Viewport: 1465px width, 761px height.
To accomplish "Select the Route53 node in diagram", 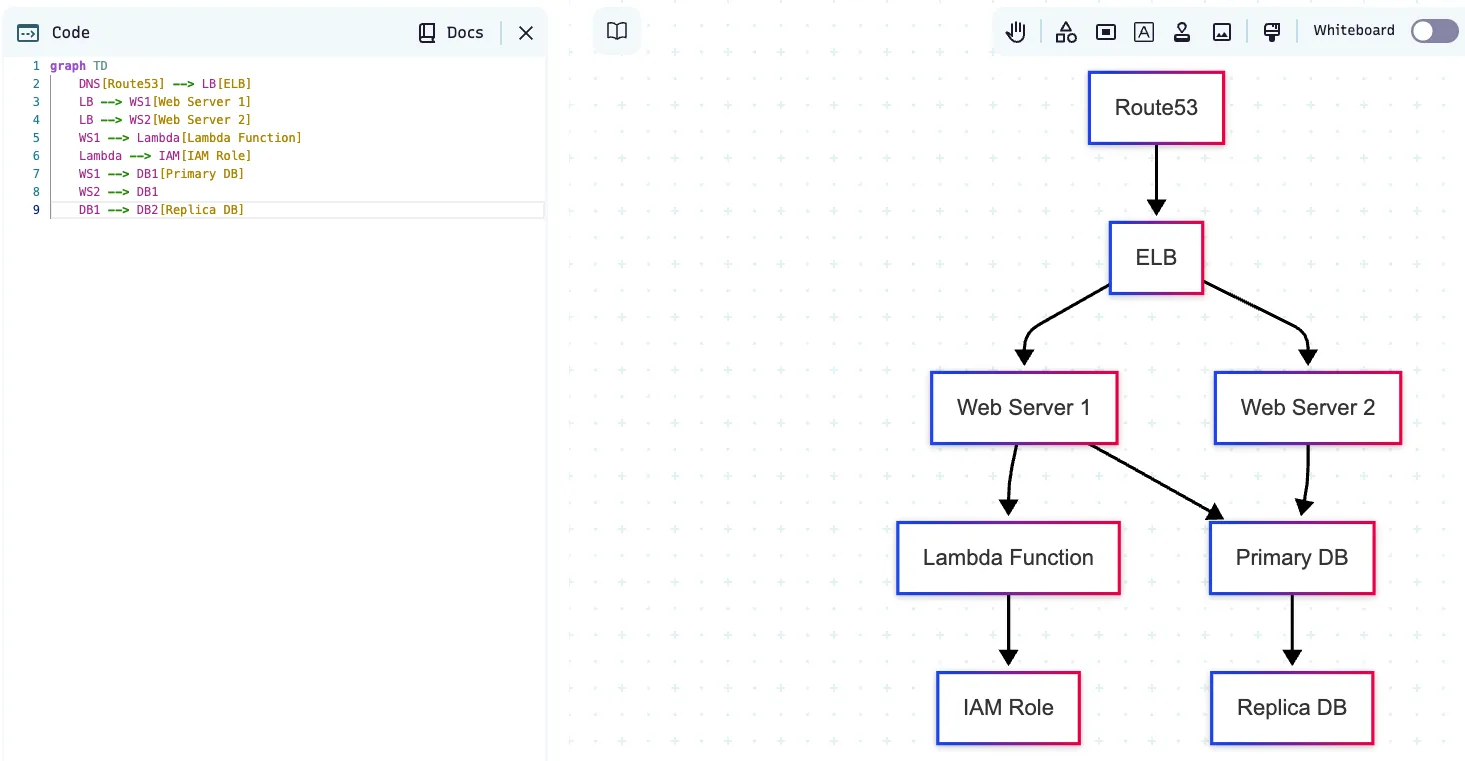I will (1156, 108).
